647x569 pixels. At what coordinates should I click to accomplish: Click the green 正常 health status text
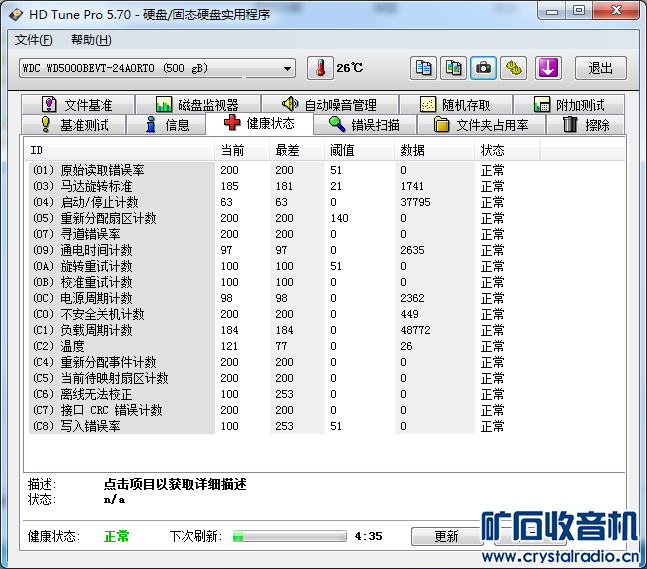pos(117,536)
